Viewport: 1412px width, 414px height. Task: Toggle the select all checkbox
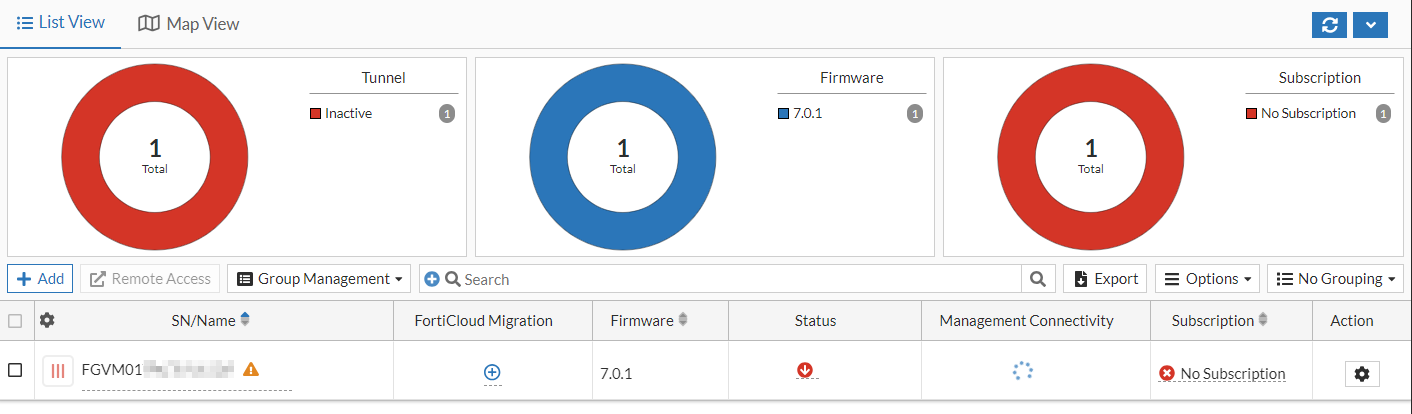(x=15, y=321)
